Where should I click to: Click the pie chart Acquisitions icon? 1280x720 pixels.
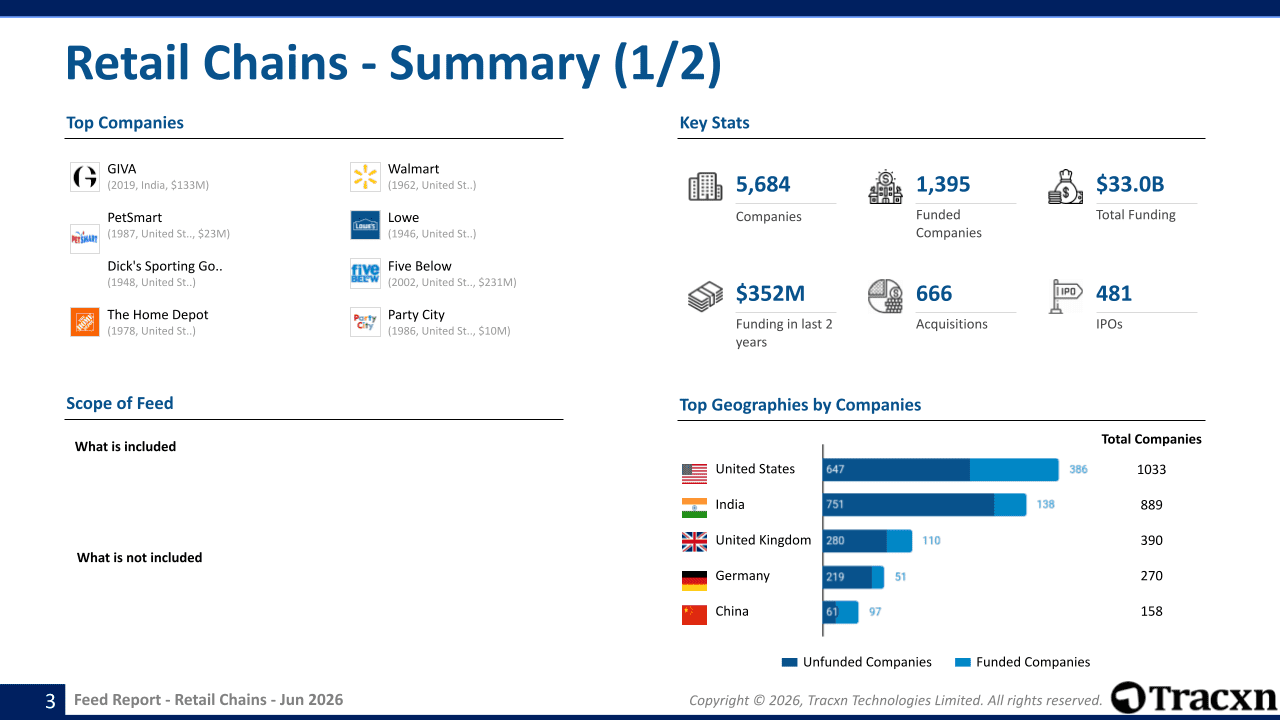click(x=885, y=296)
